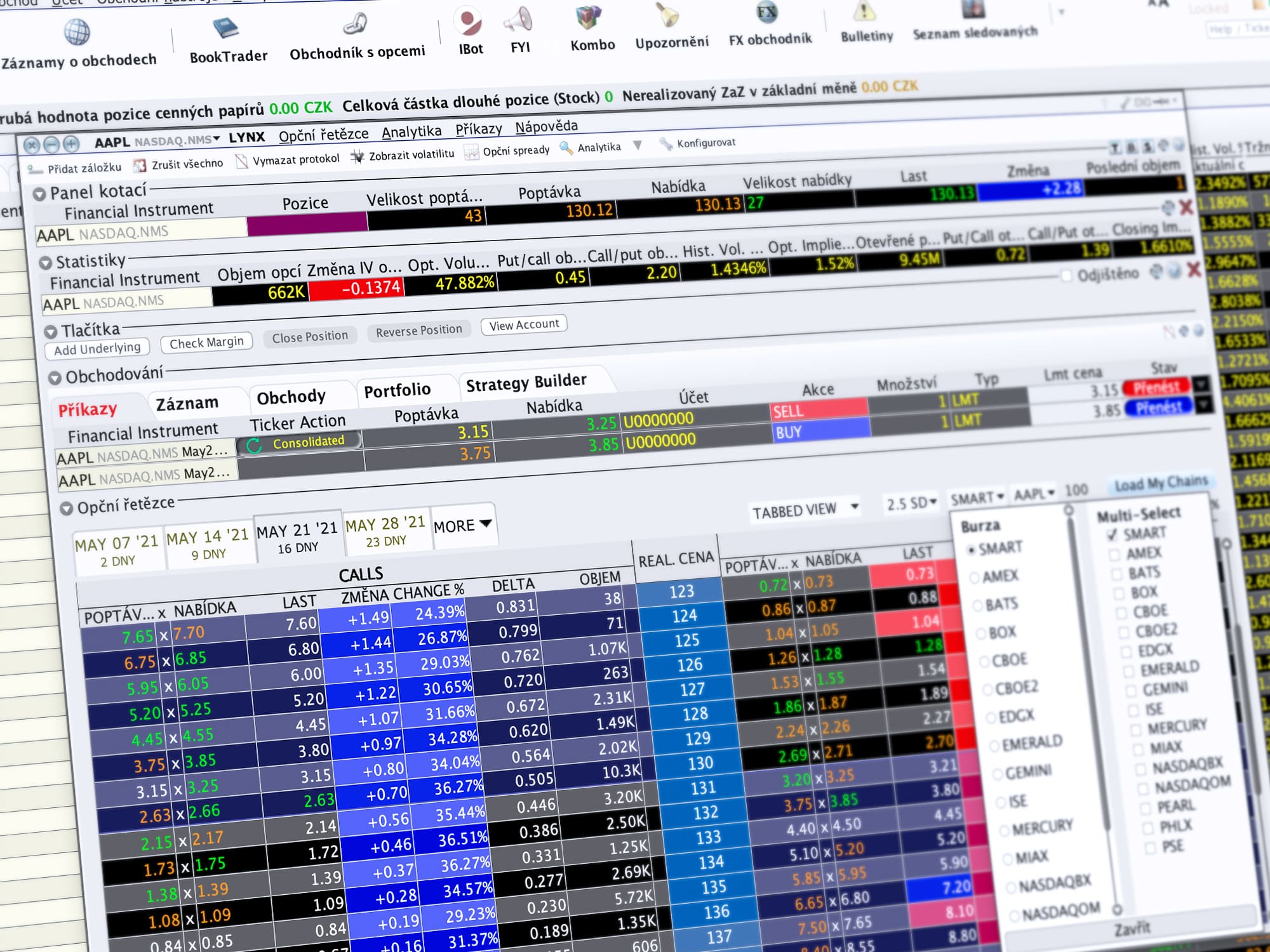Check CBOE2 in Multi-Select list
The width and height of the screenshot is (1270, 952).
(x=1124, y=633)
